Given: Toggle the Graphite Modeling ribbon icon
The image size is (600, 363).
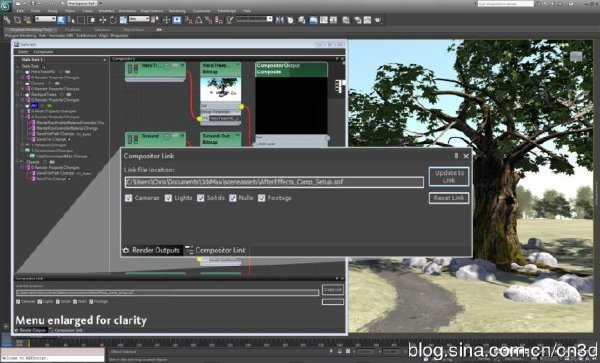Looking at the screenshot, I should coord(313,20).
